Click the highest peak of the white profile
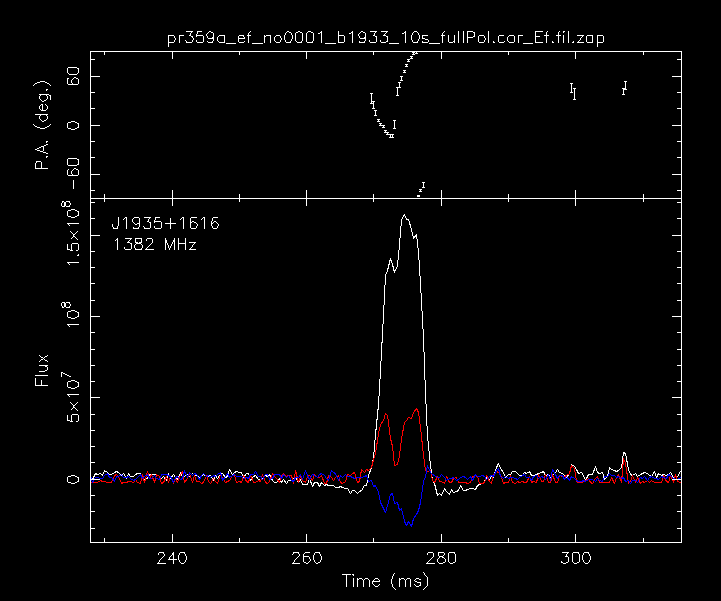 pyautogui.click(x=405, y=214)
